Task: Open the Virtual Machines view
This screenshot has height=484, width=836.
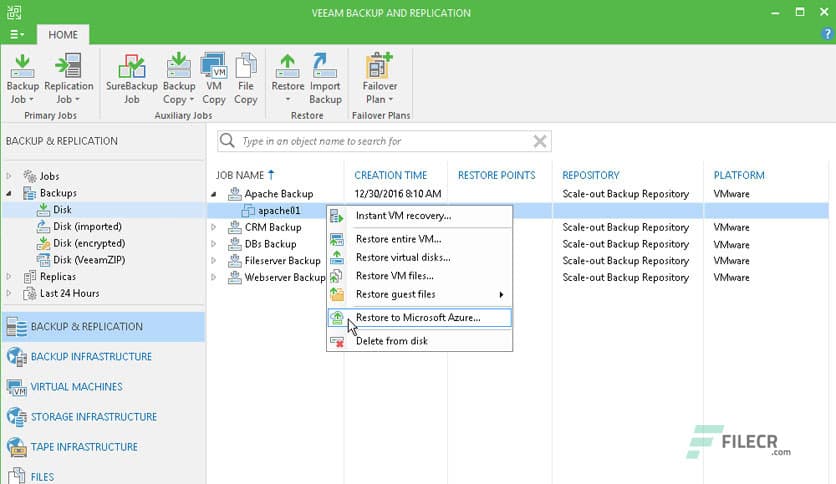Action: (x=103, y=387)
